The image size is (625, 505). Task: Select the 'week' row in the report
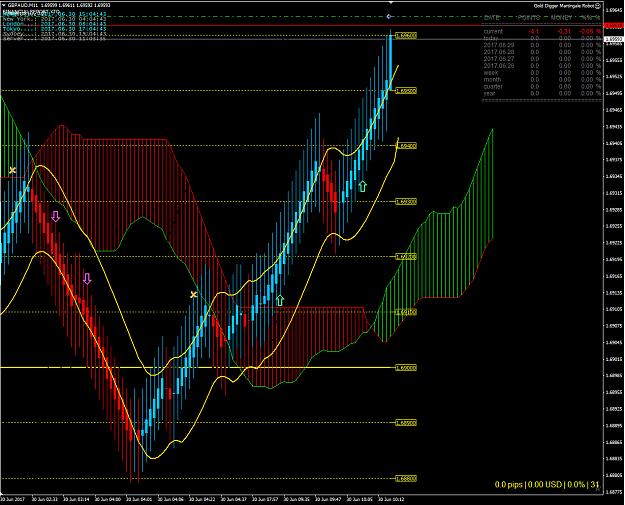point(542,73)
